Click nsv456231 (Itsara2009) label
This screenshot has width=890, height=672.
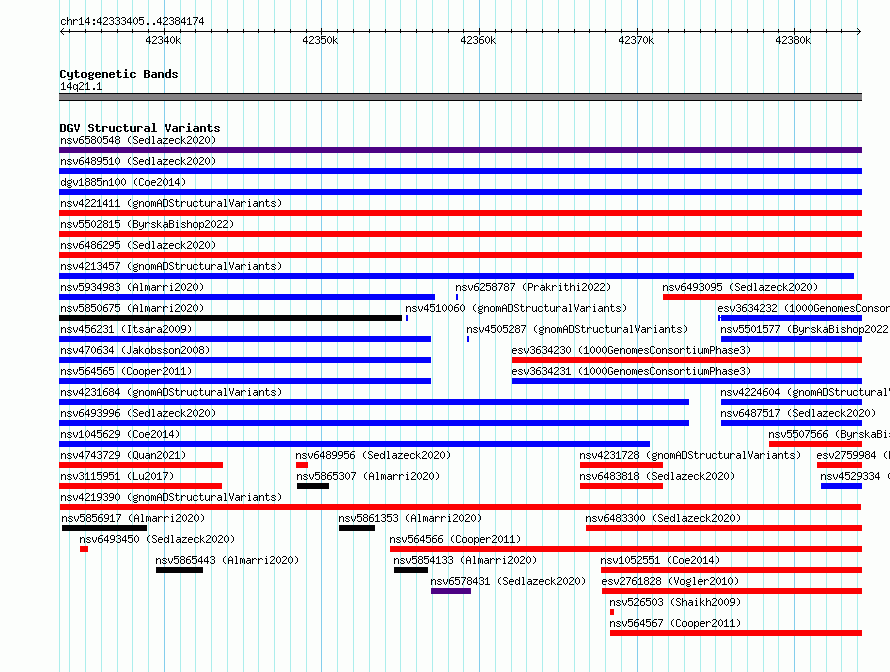coord(126,329)
